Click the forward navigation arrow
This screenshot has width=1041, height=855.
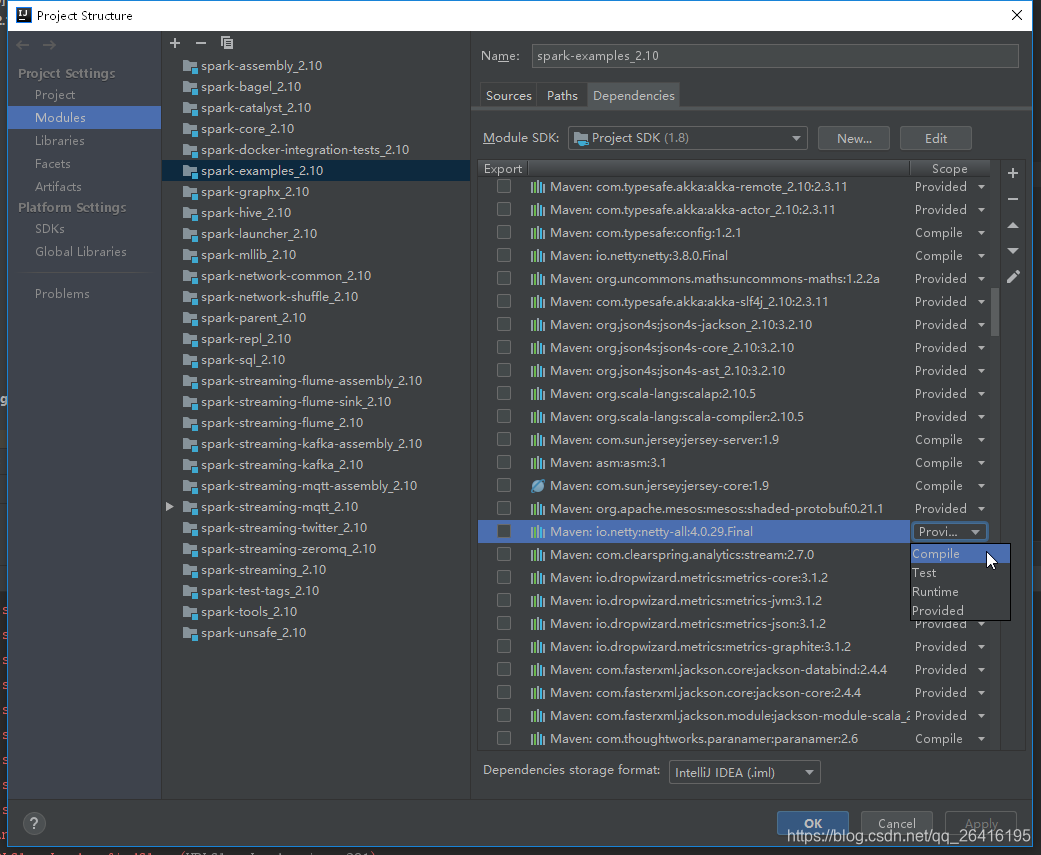coord(49,44)
